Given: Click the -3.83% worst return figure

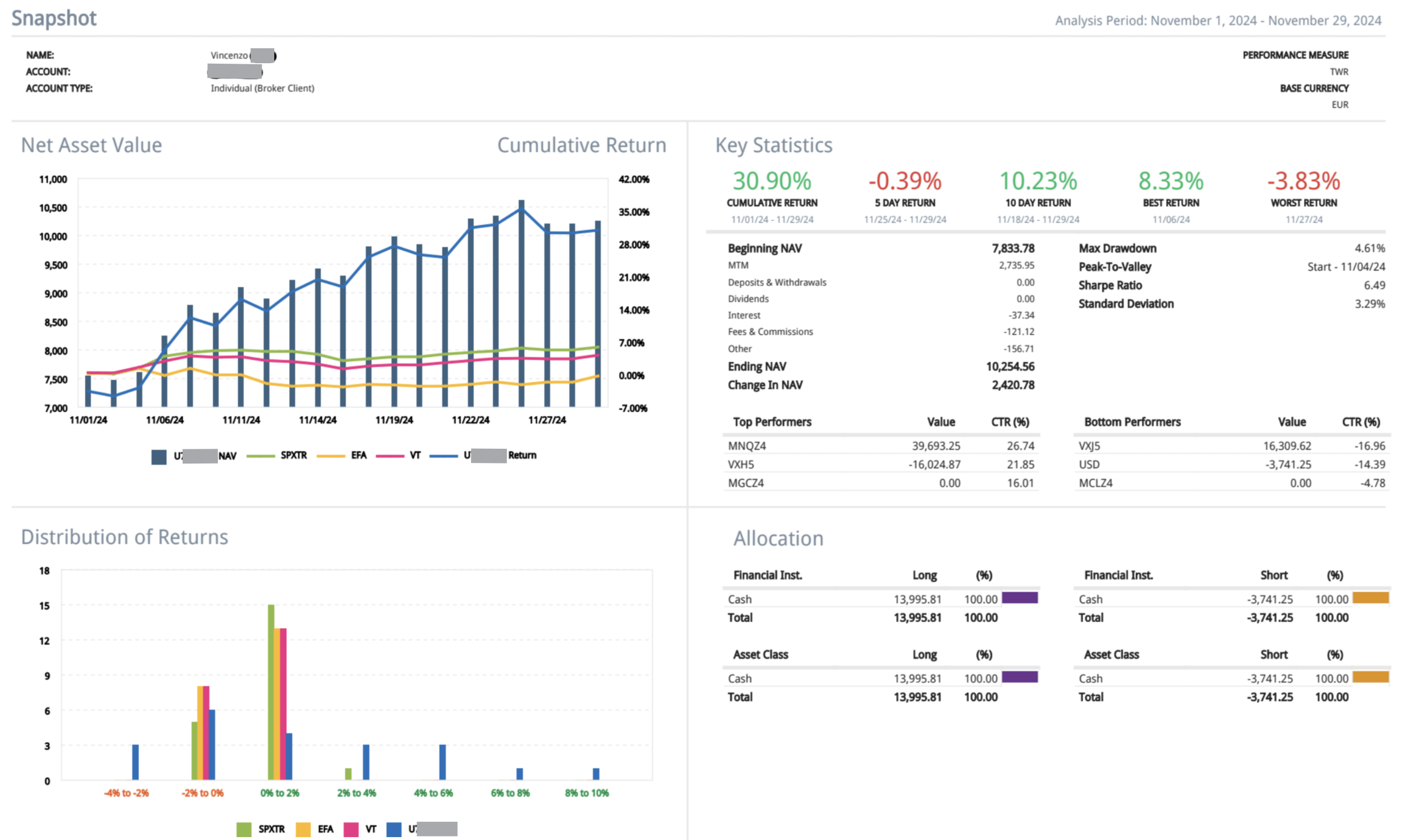Looking at the screenshot, I should 1303,181.
